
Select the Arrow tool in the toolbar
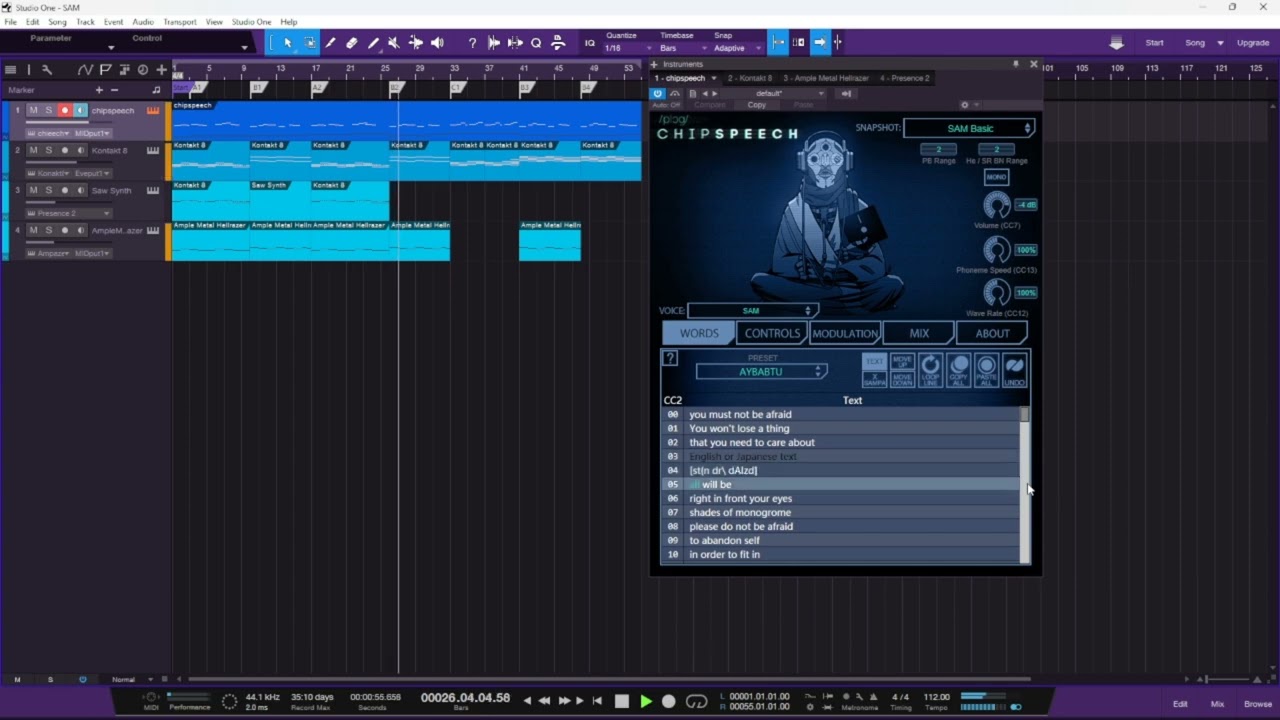coord(288,43)
